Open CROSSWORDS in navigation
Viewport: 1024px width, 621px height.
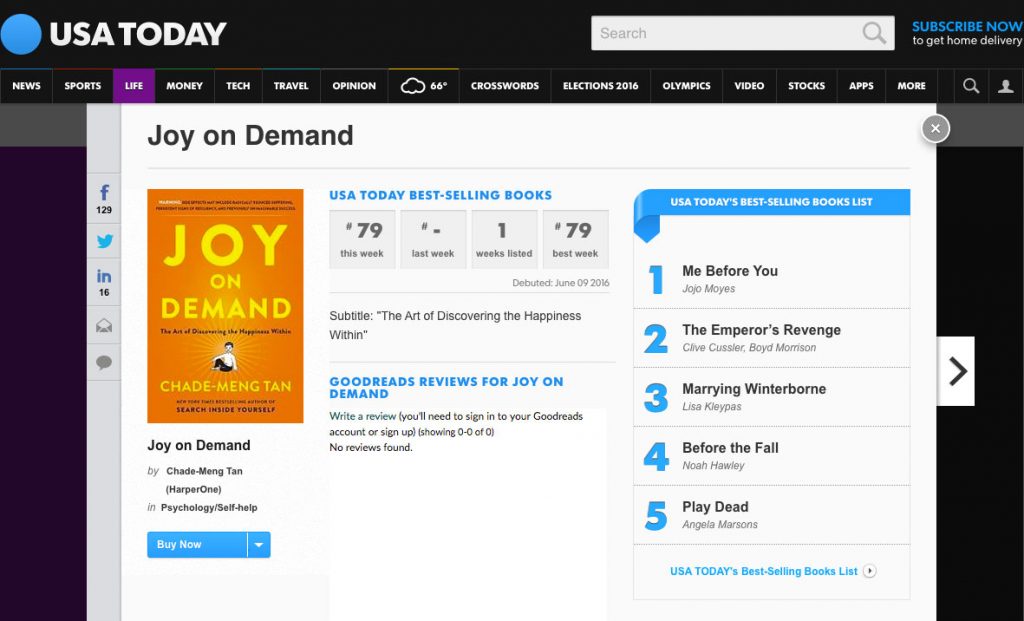[x=505, y=86]
